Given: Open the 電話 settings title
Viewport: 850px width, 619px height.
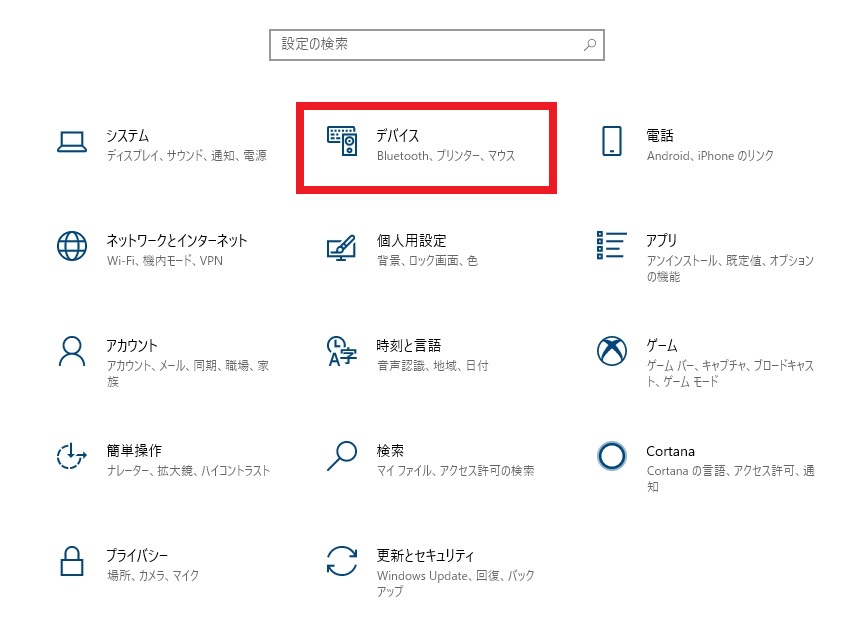Looking at the screenshot, I should tap(660, 135).
